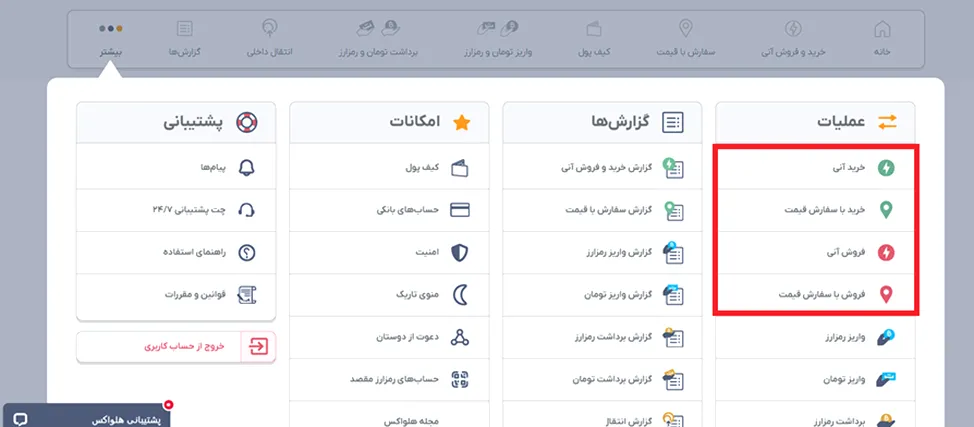Open حساب‌های رمزارز مقصد QR item
Screen dimensions: 974x427
pyautogui.click(x=389, y=379)
